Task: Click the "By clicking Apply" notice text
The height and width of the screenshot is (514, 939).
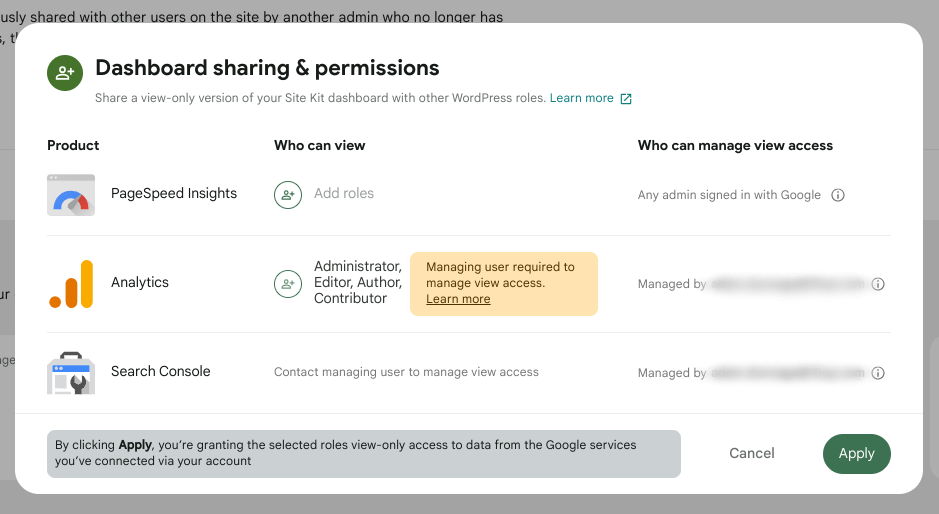Action: coord(346,453)
